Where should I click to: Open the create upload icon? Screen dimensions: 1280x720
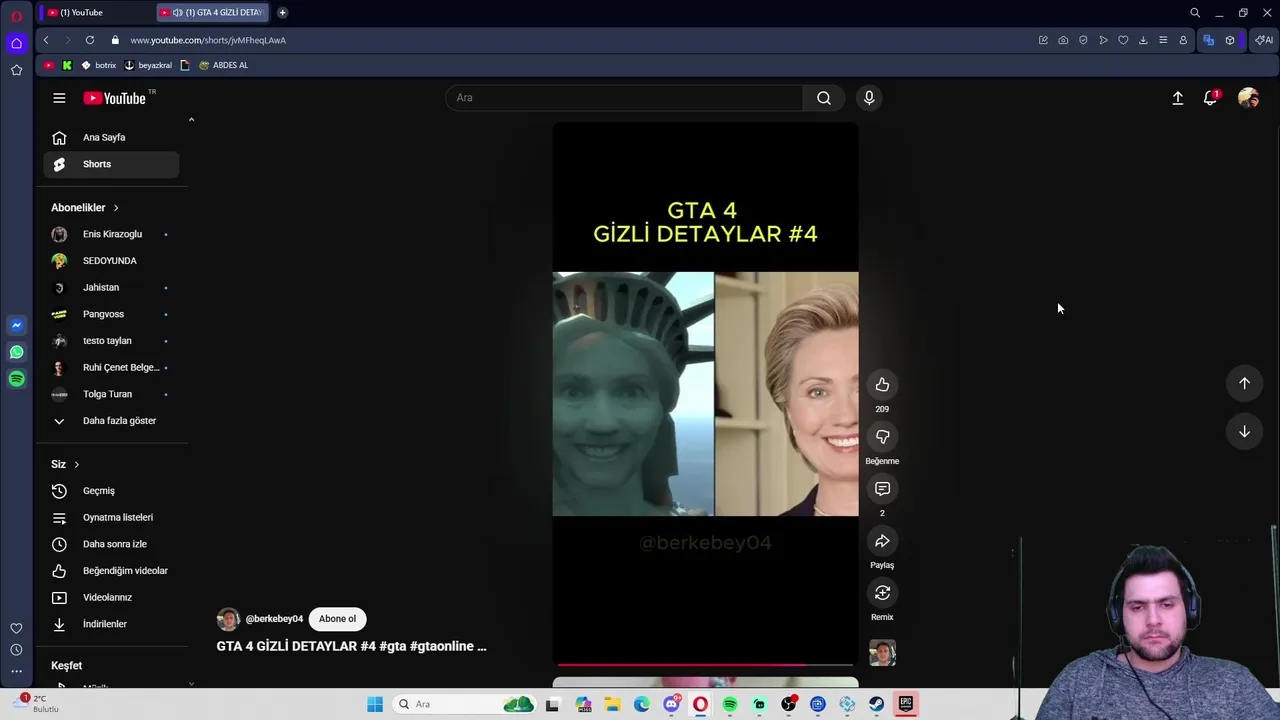pos(1178,98)
